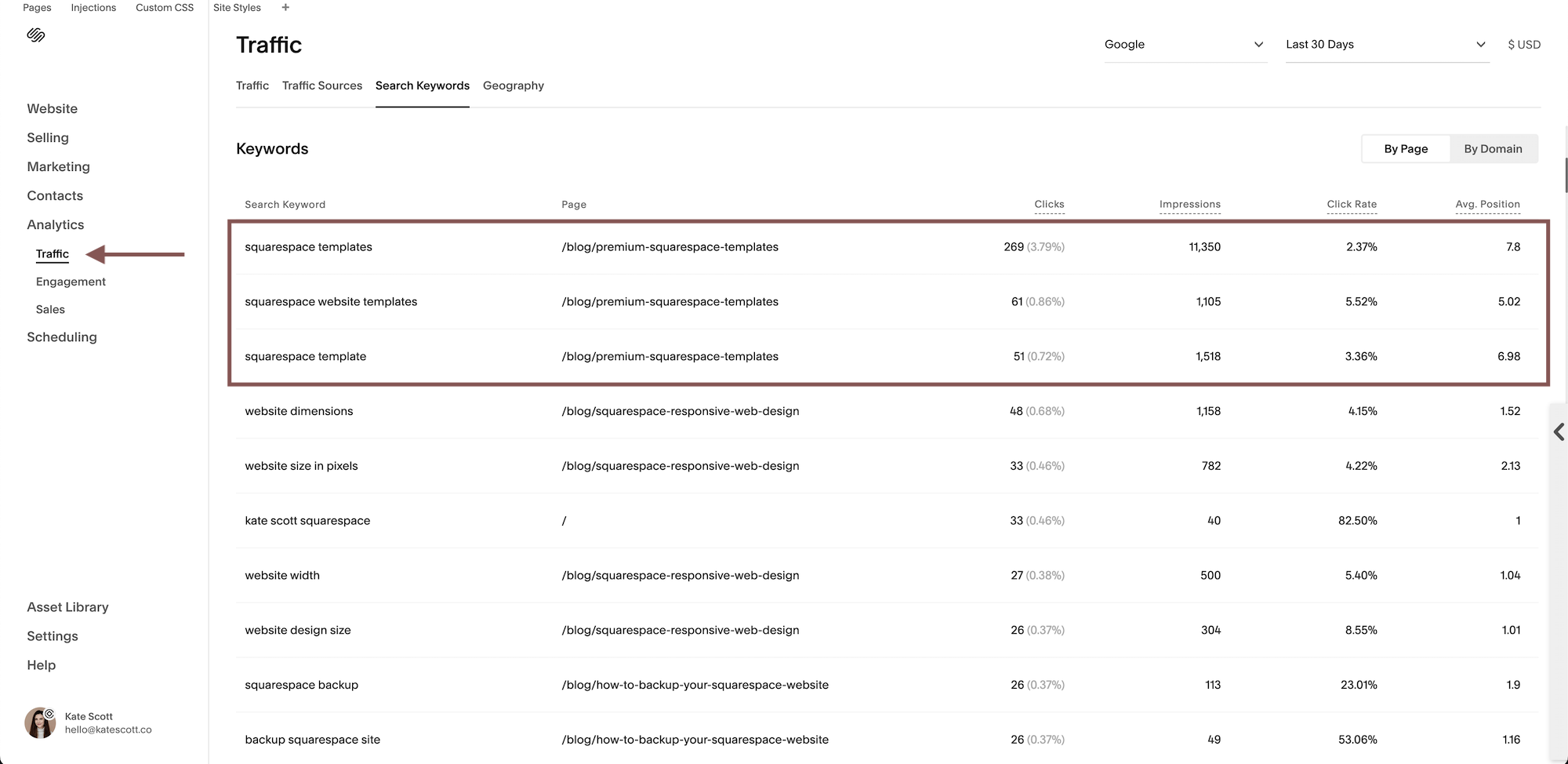Click the Kate Scott account name
1568x764 pixels.
89,716
